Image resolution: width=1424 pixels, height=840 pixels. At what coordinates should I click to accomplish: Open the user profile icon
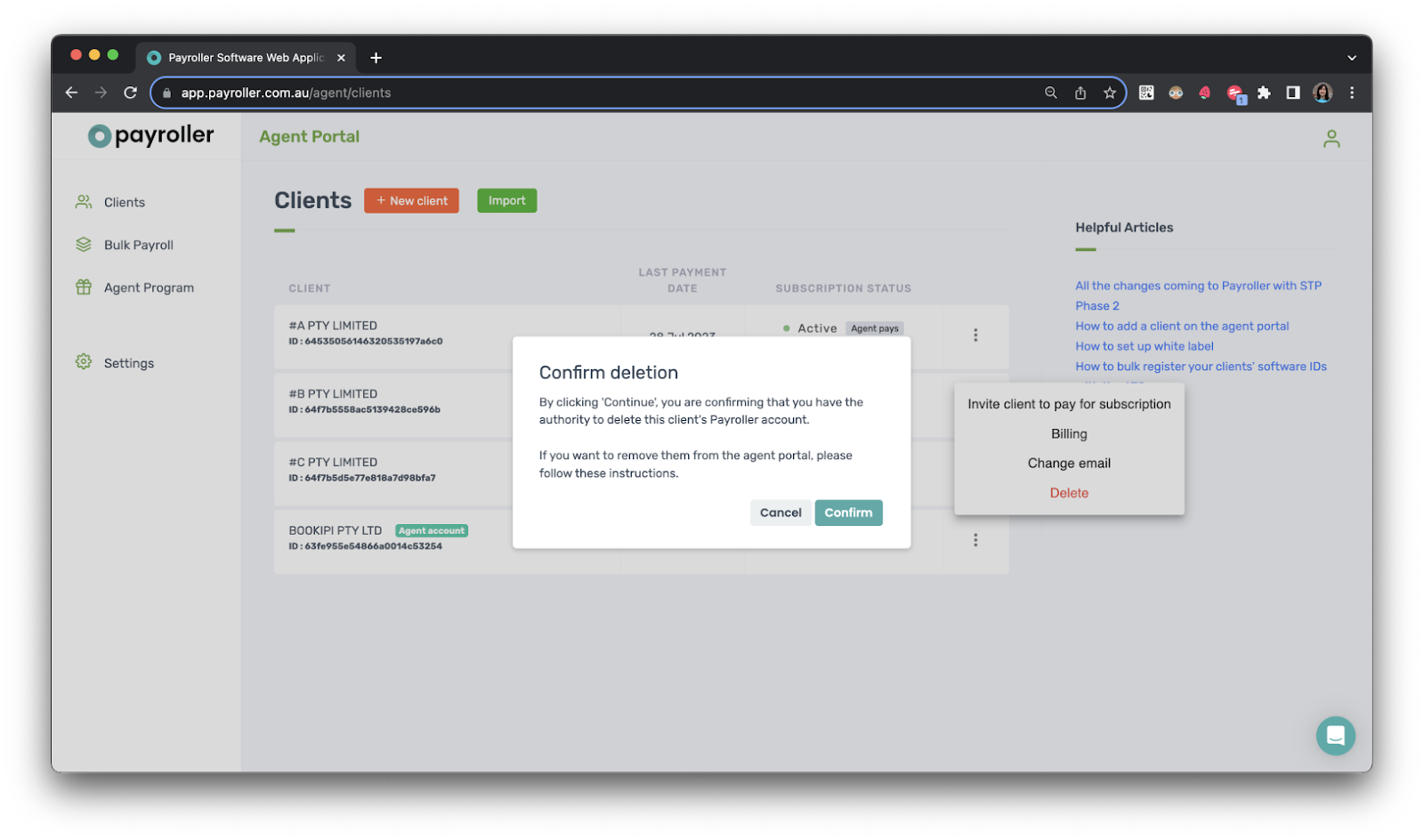coord(1331,139)
